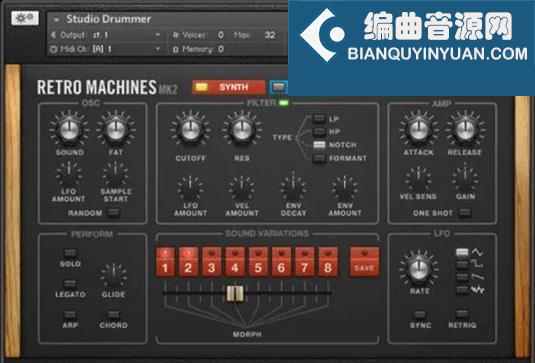Select sound variation 5
This screenshot has width=535, height=363.
258,261
